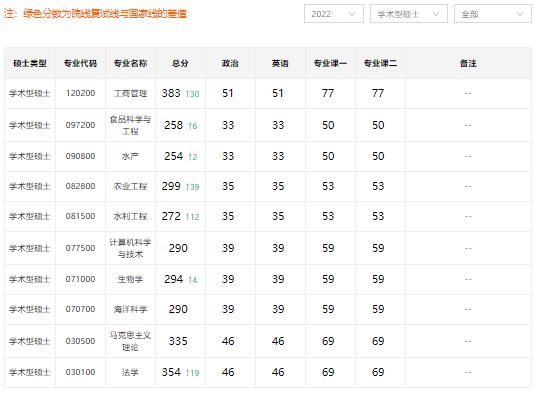Click the major name 工商管理
Screen dimensions: 539x394
(130, 93)
